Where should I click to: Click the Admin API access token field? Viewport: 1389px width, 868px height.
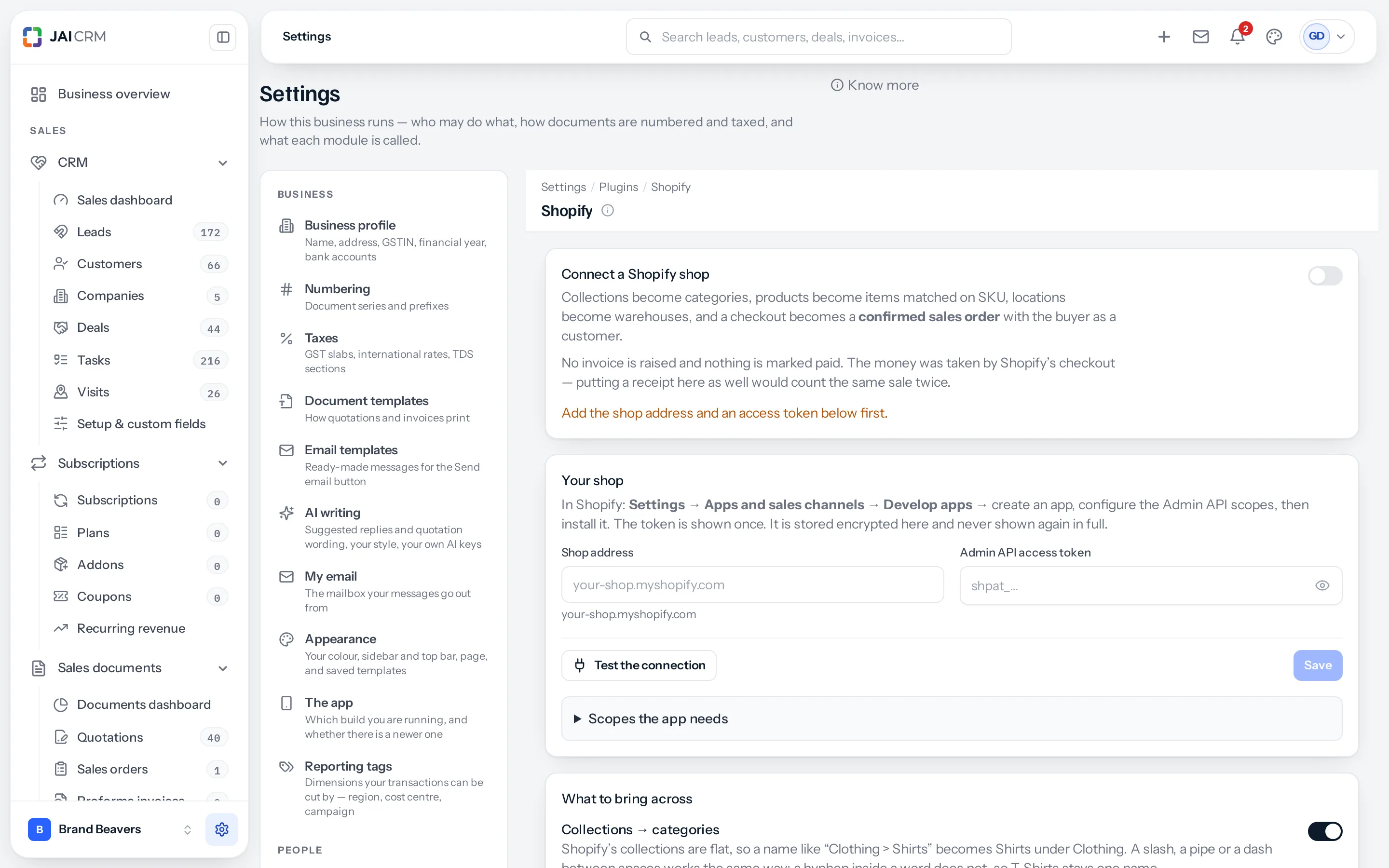pyautogui.click(x=1151, y=585)
